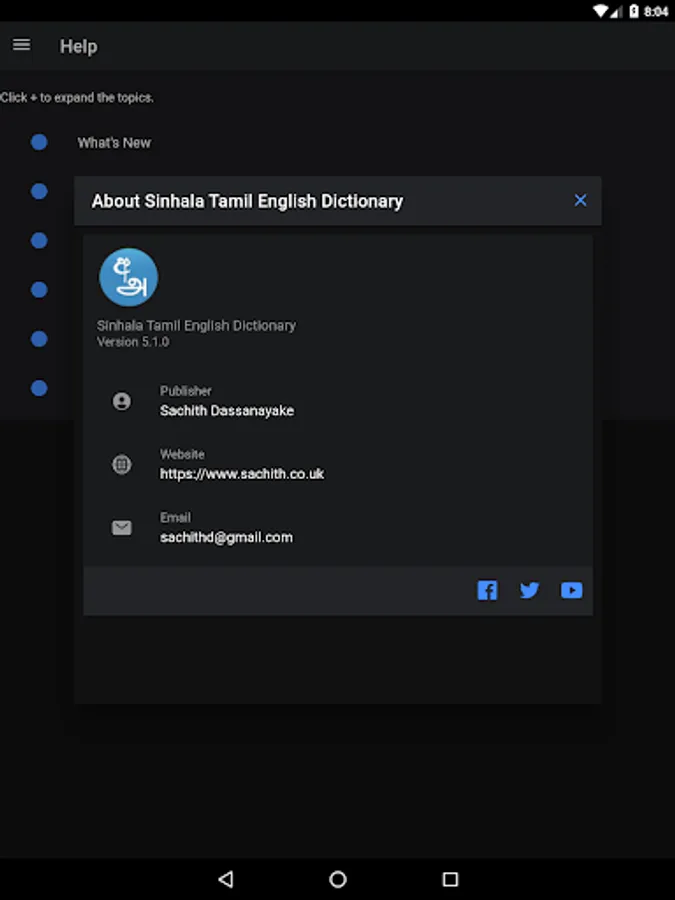Screen dimensions: 675x900
Task: Expand the What's New topic bullet
Action: [x=39, y=142]
